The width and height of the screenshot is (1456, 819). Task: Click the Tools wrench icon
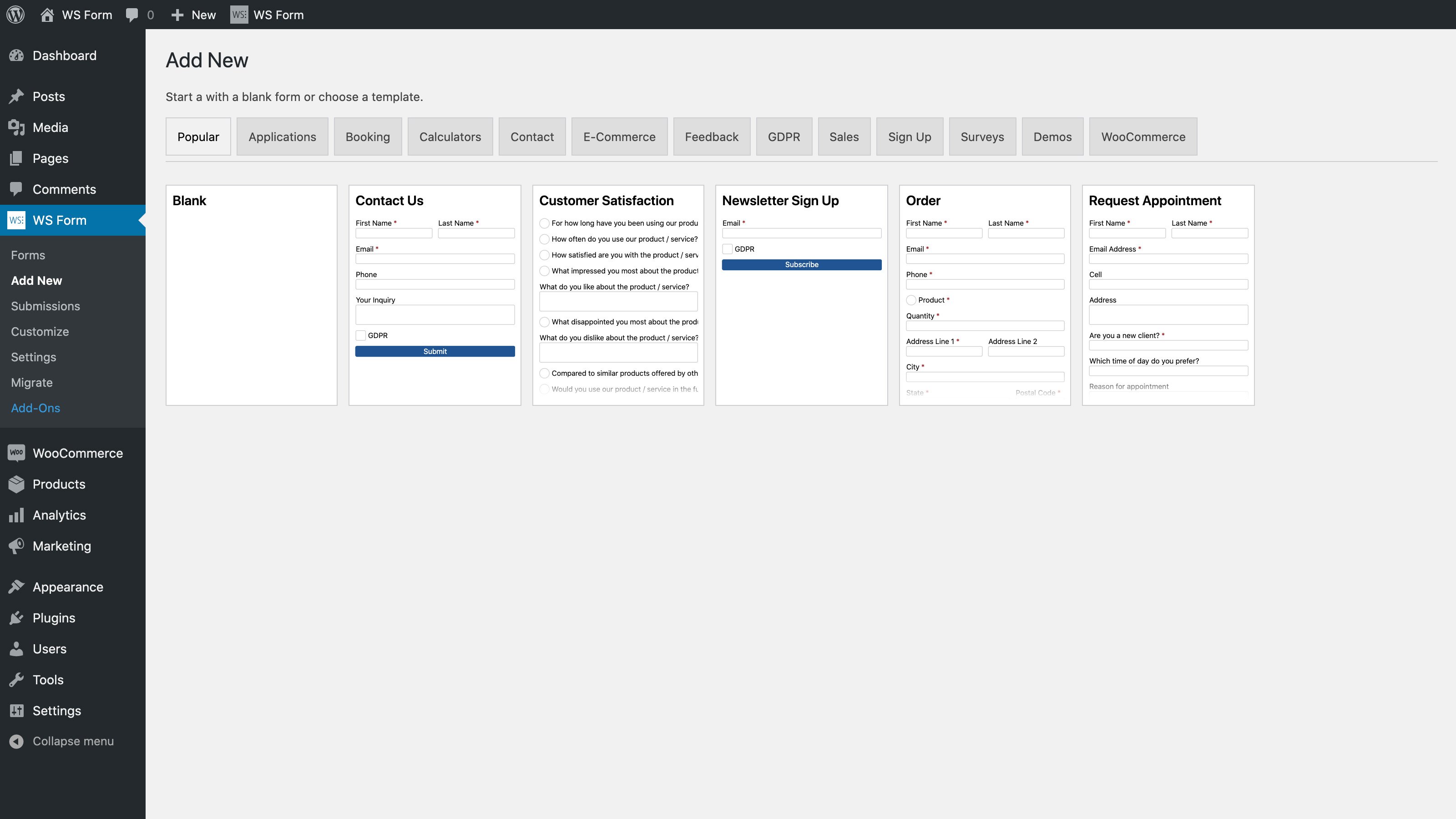click(x=16, y=680)
